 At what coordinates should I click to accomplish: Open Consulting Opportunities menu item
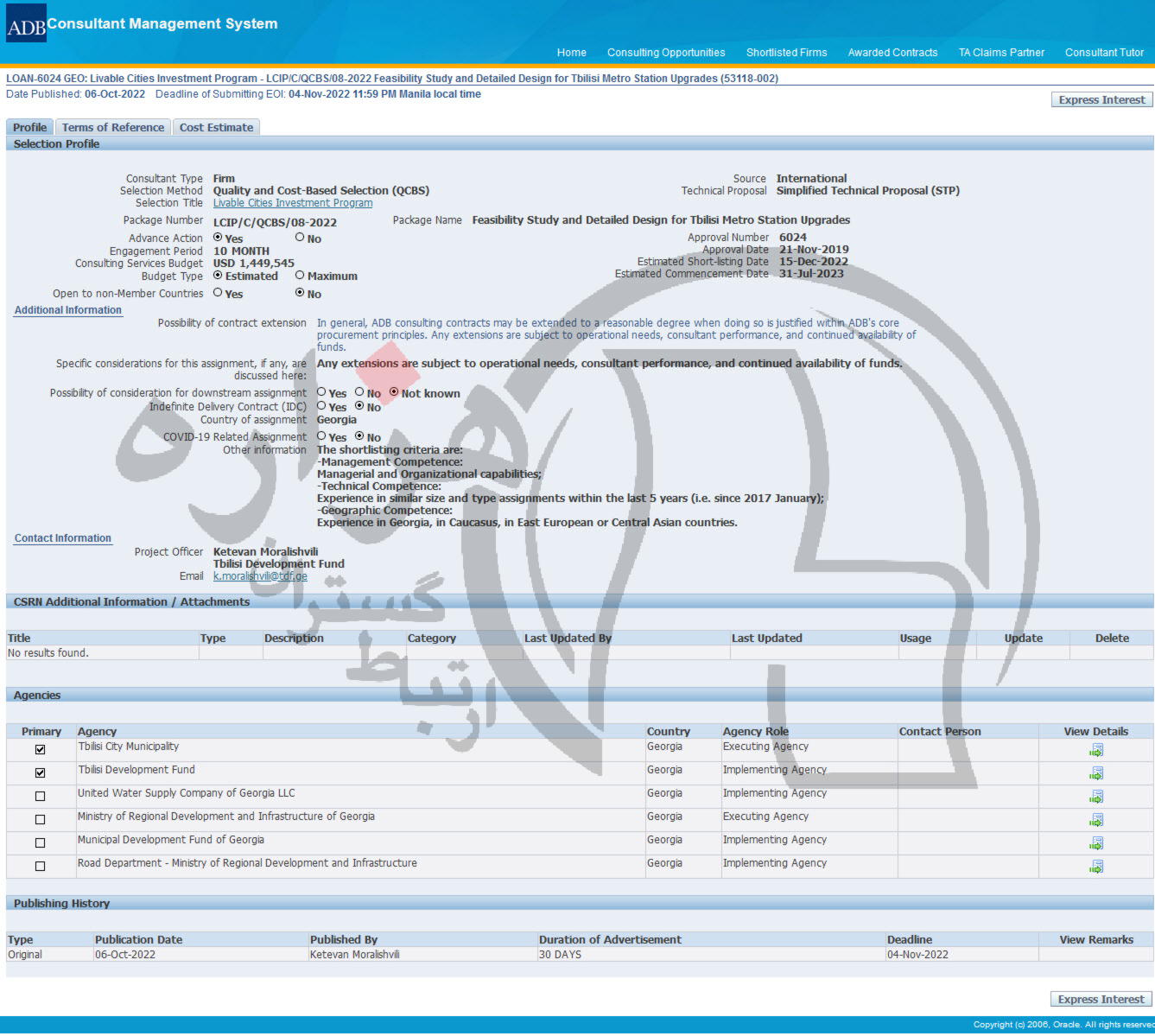click(x=666, y=53)
